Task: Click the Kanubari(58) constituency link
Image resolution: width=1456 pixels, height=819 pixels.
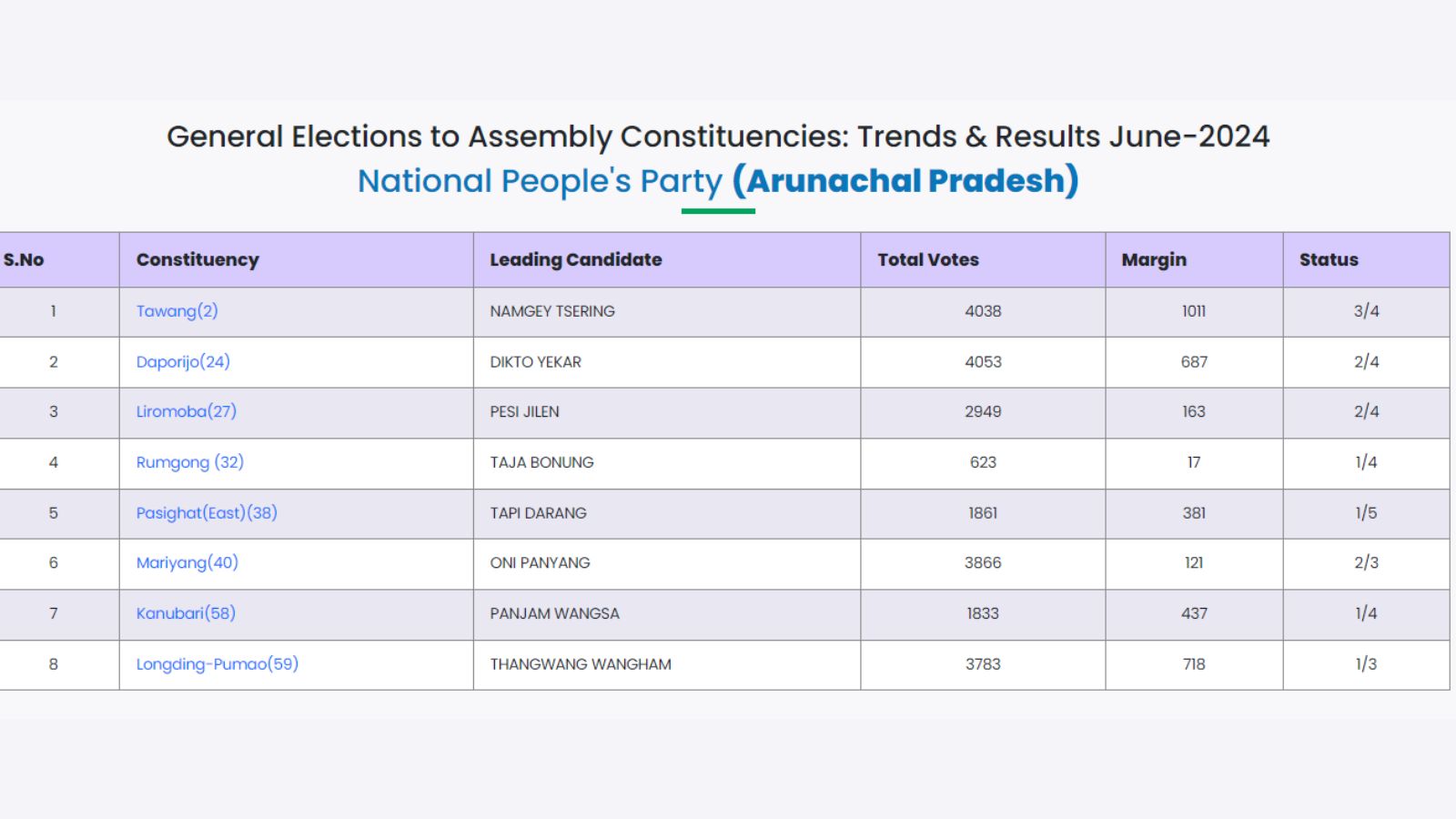Action: (x=186, y=613)
